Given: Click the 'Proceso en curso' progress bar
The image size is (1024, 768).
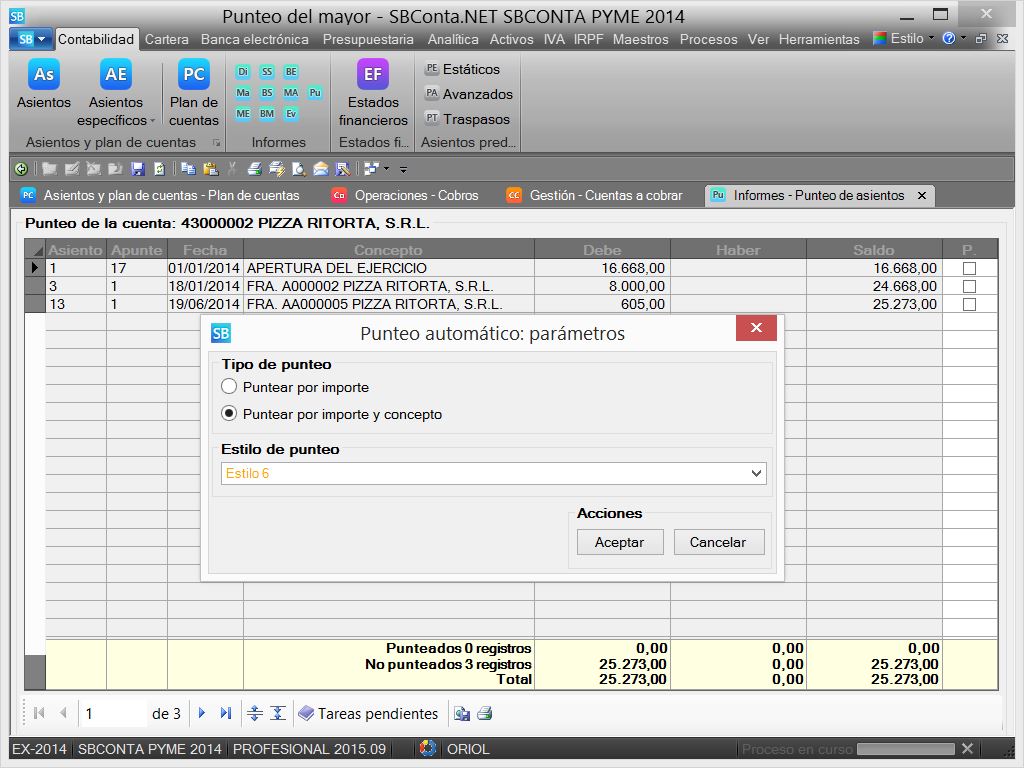Looking at the screenshot, I should pyautogui.click(x=906, y=749).
